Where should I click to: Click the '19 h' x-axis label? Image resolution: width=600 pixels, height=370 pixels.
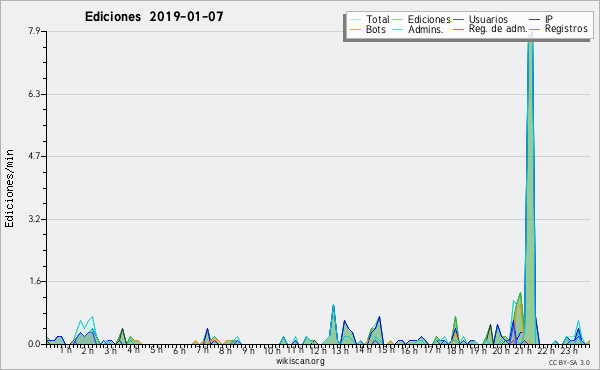[477, 350]
